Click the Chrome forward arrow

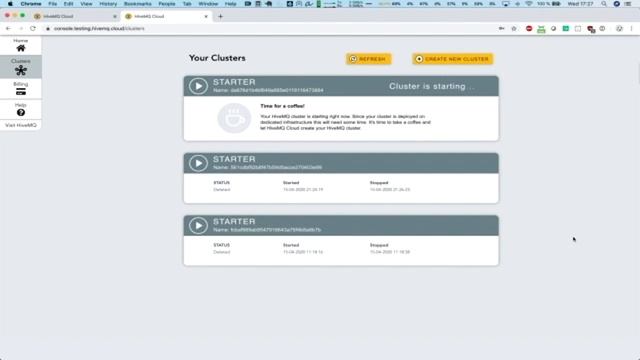21,29
